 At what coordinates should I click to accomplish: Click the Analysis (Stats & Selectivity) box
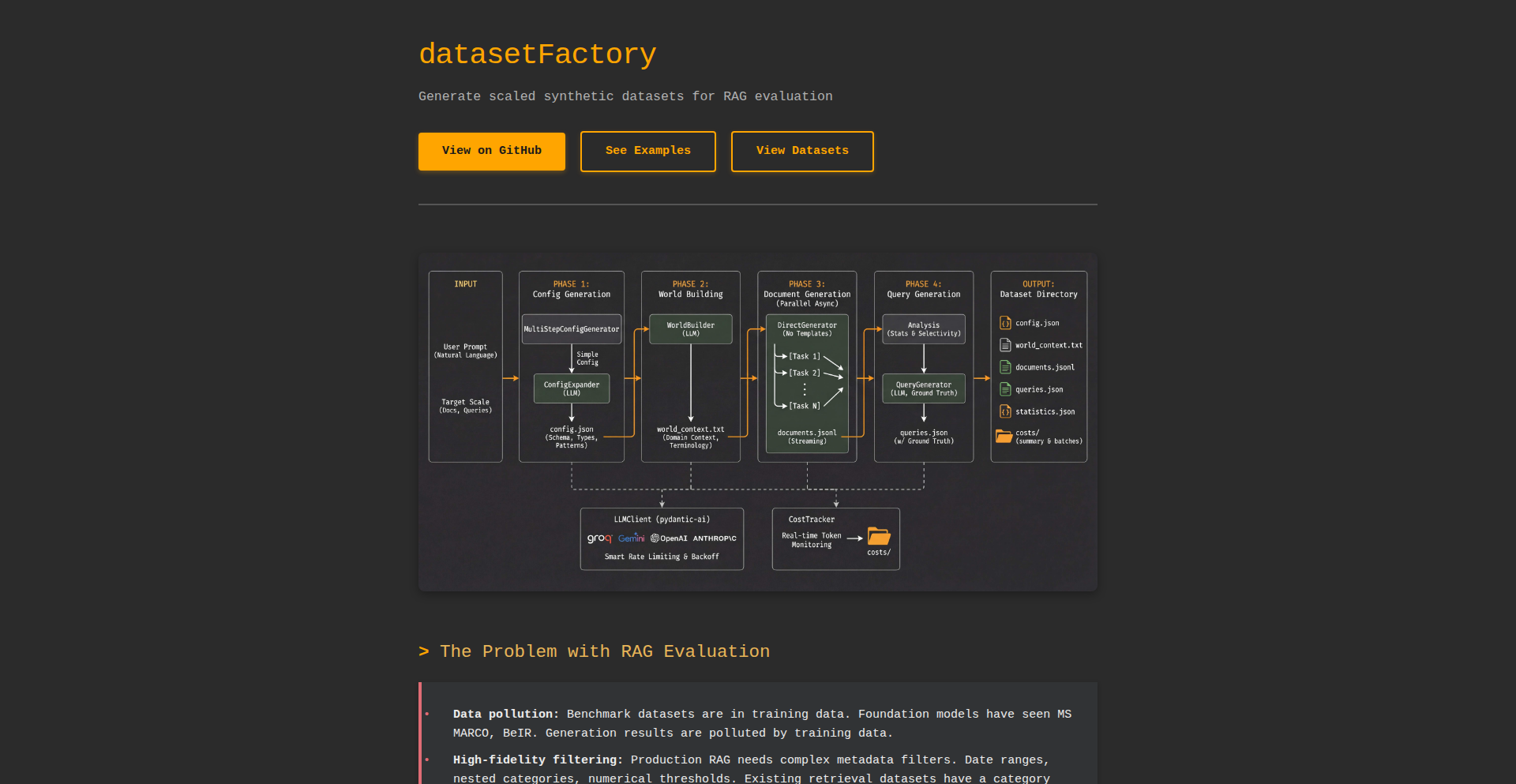point(924,329)
